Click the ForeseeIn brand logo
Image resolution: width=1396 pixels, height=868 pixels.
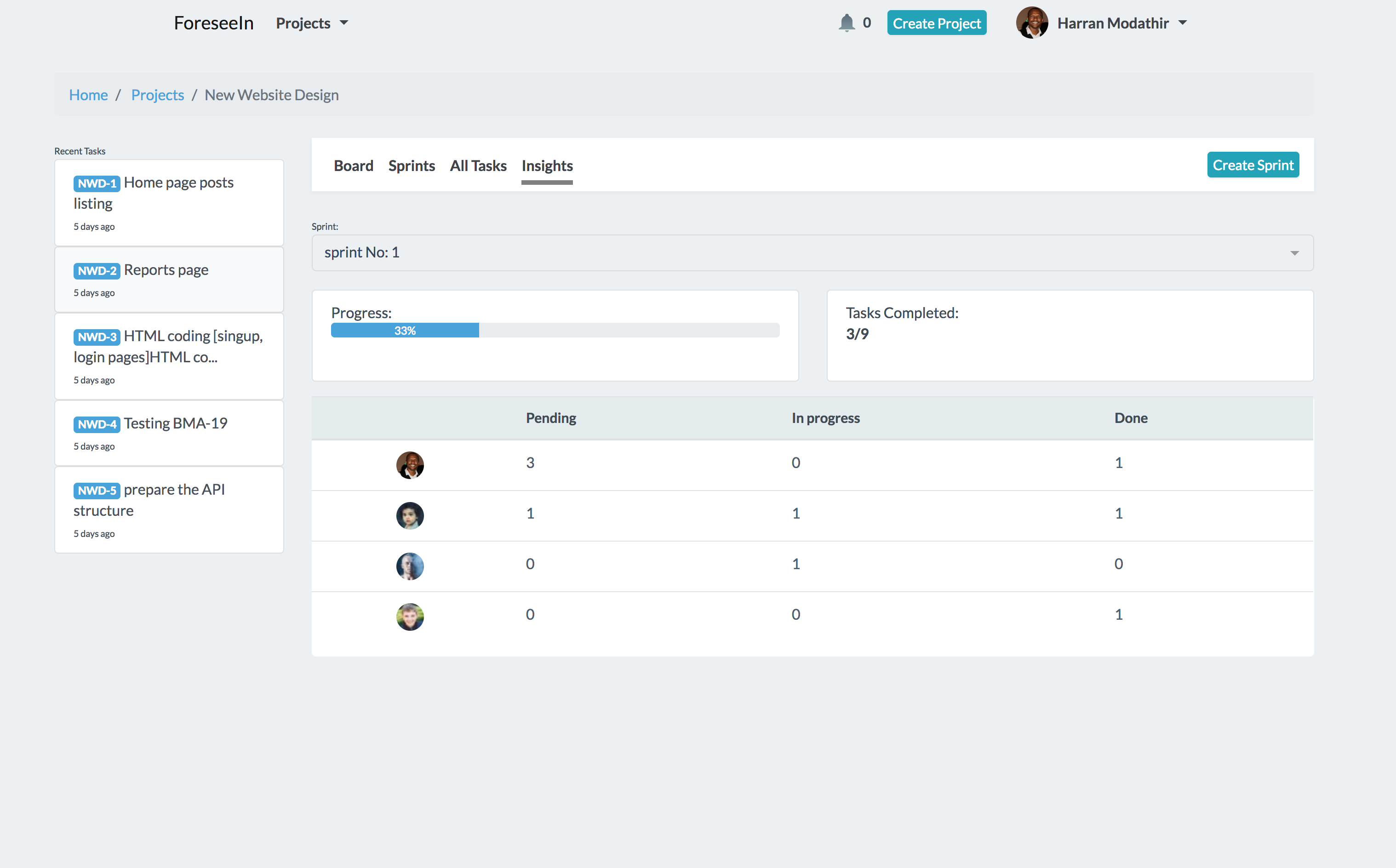213,23
